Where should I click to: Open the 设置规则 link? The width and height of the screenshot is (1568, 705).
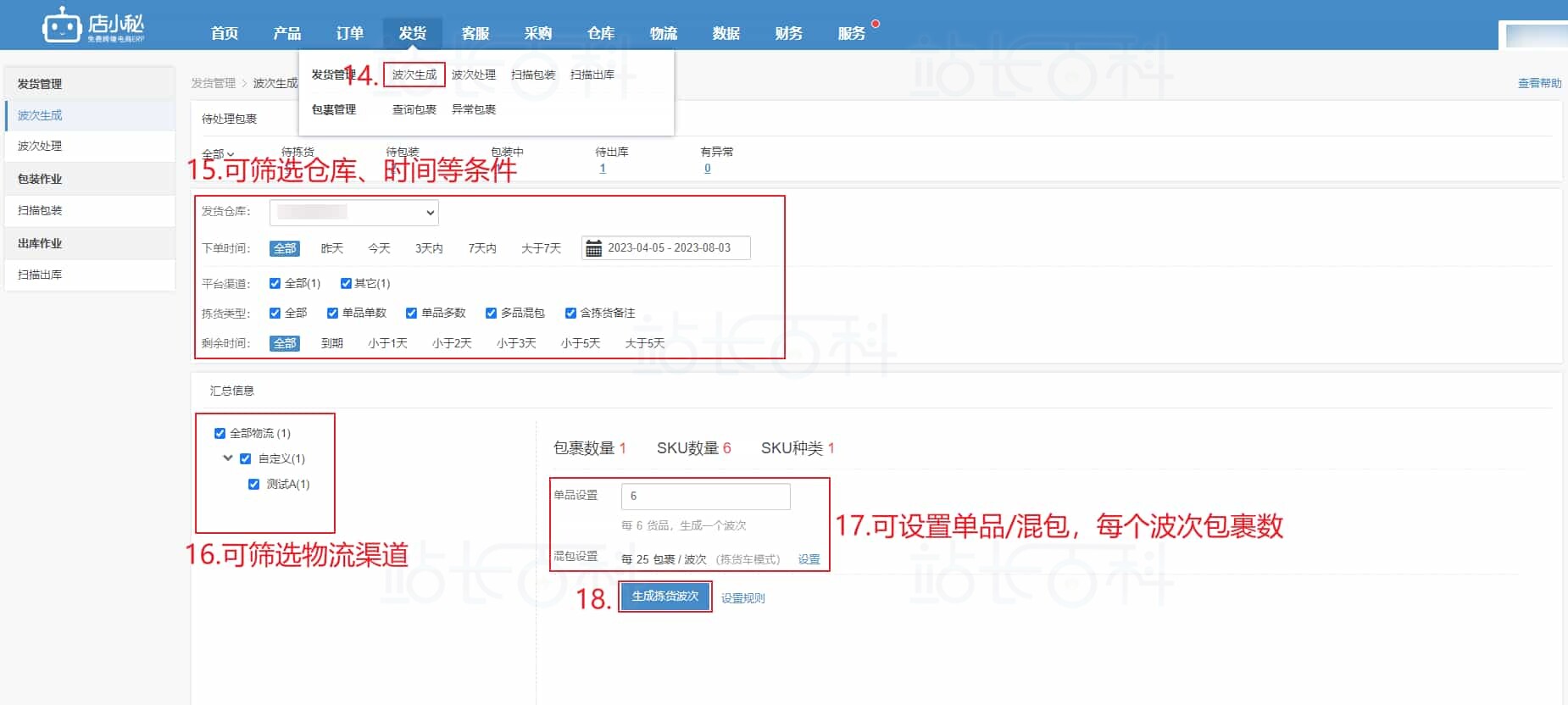pos(742,598)
